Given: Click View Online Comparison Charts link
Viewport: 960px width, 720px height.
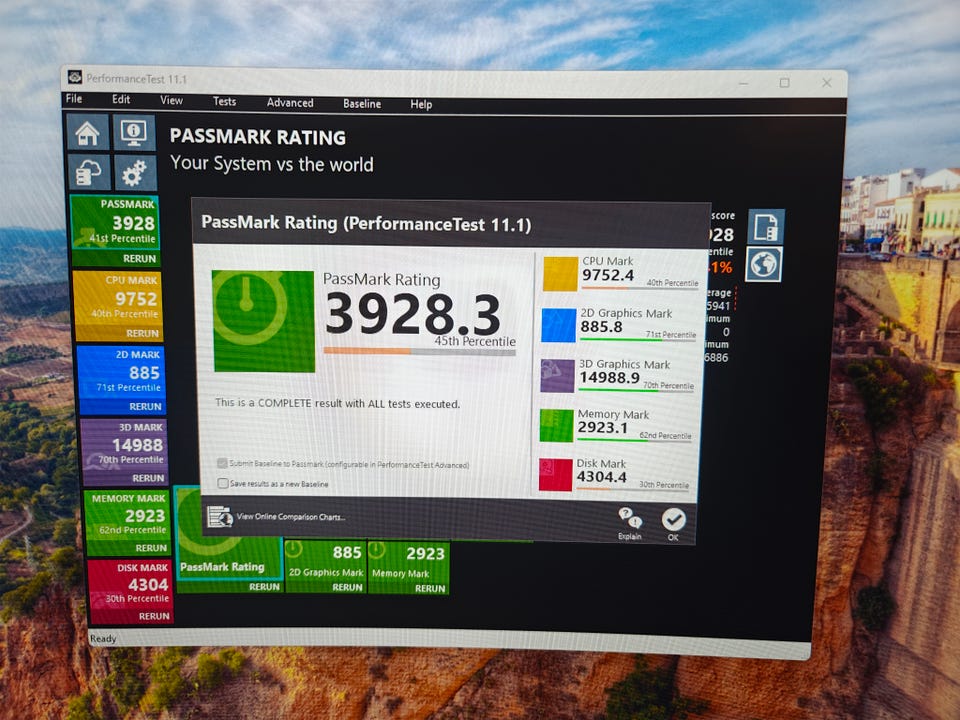Looking at the screenshot, I should [x=290, y=517].
